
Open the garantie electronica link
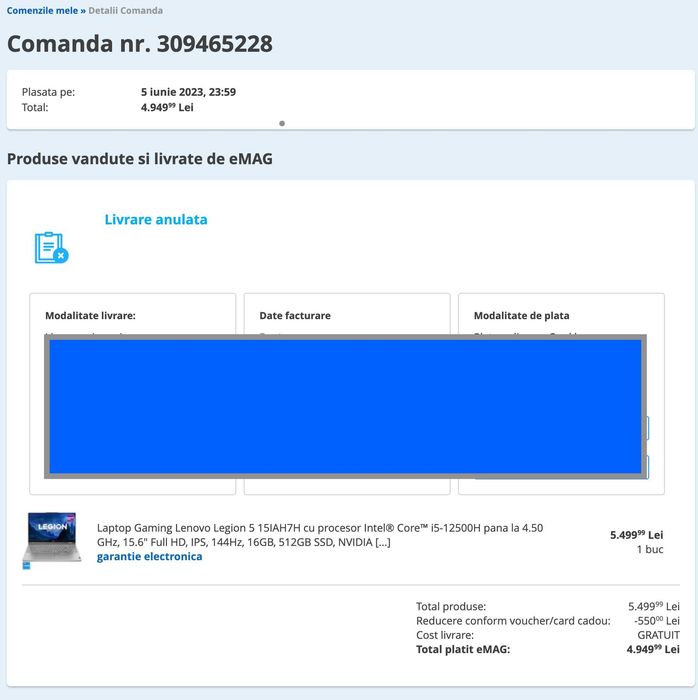click(150, 557)
